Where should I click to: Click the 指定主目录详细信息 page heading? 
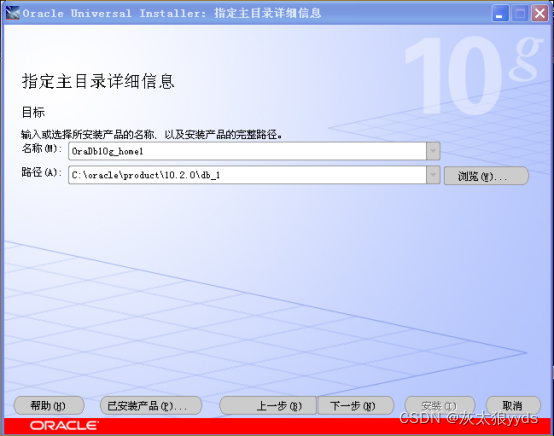click(x=98, y=81)
